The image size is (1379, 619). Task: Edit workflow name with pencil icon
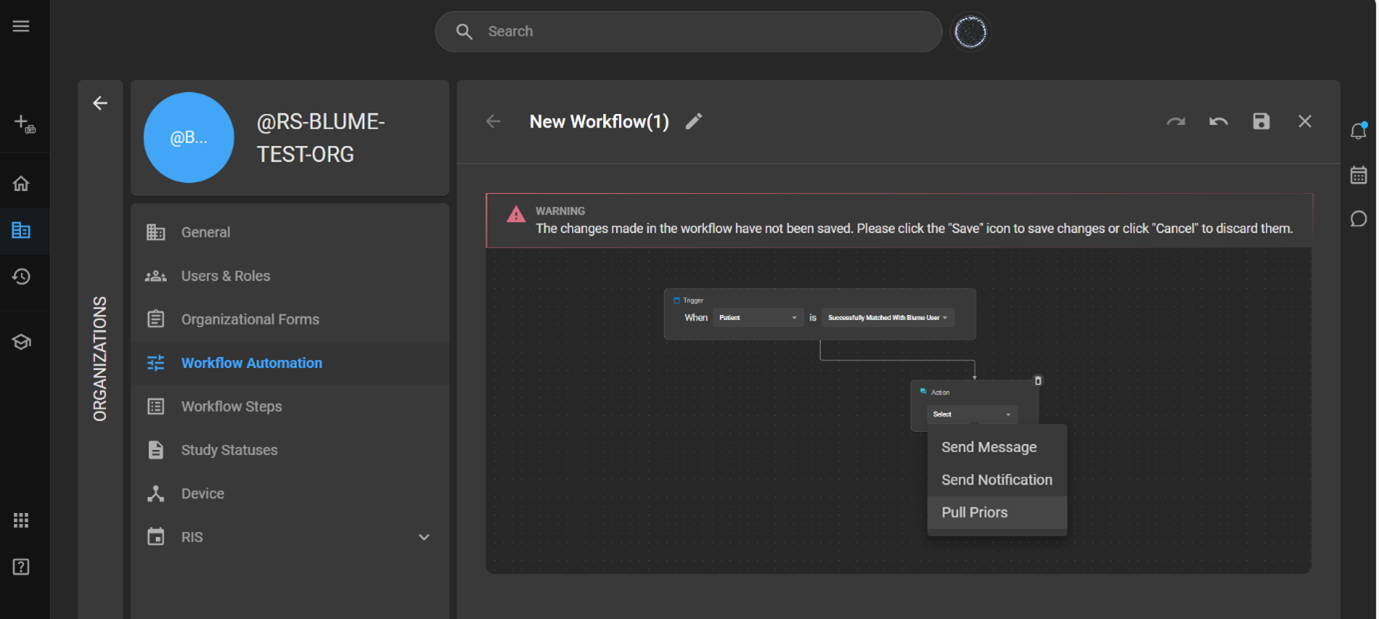pos(694,121)
